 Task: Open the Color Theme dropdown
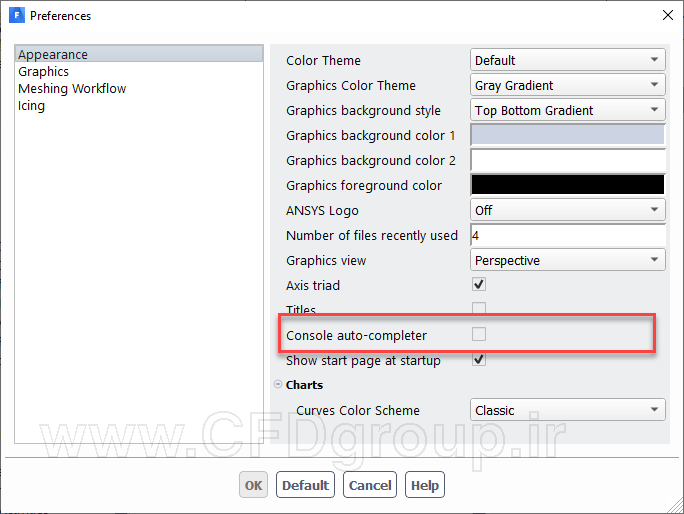pos(568,60)
